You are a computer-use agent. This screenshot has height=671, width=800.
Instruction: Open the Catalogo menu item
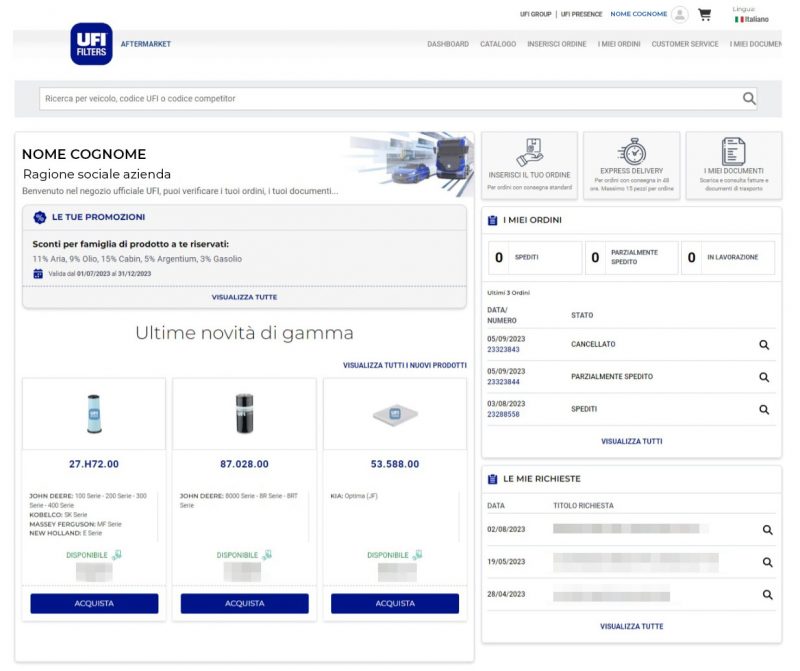498,44
